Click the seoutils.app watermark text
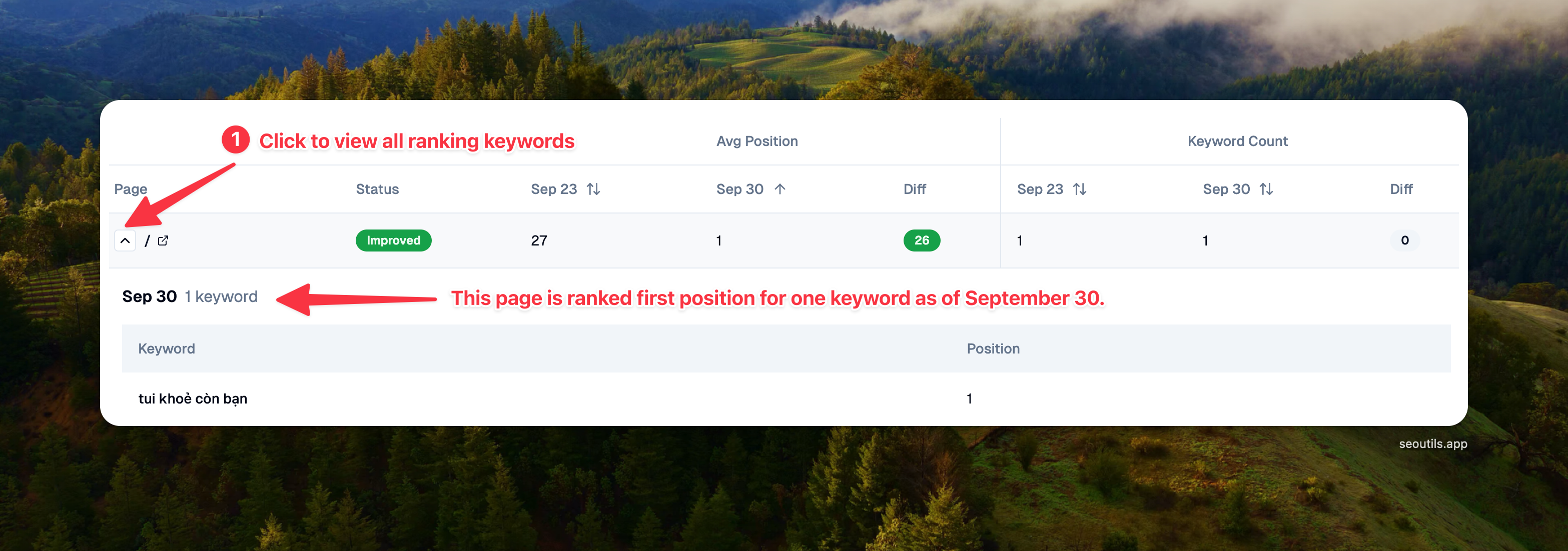The height and width of the screenshot is (551, 1568). [x=1432, y=444]
